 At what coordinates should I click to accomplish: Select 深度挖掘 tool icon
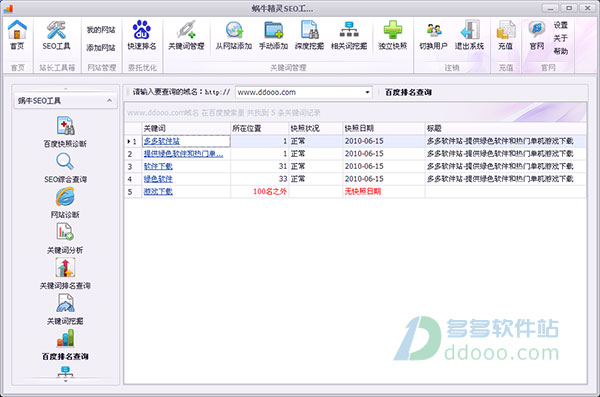click(x=310, y=35)
